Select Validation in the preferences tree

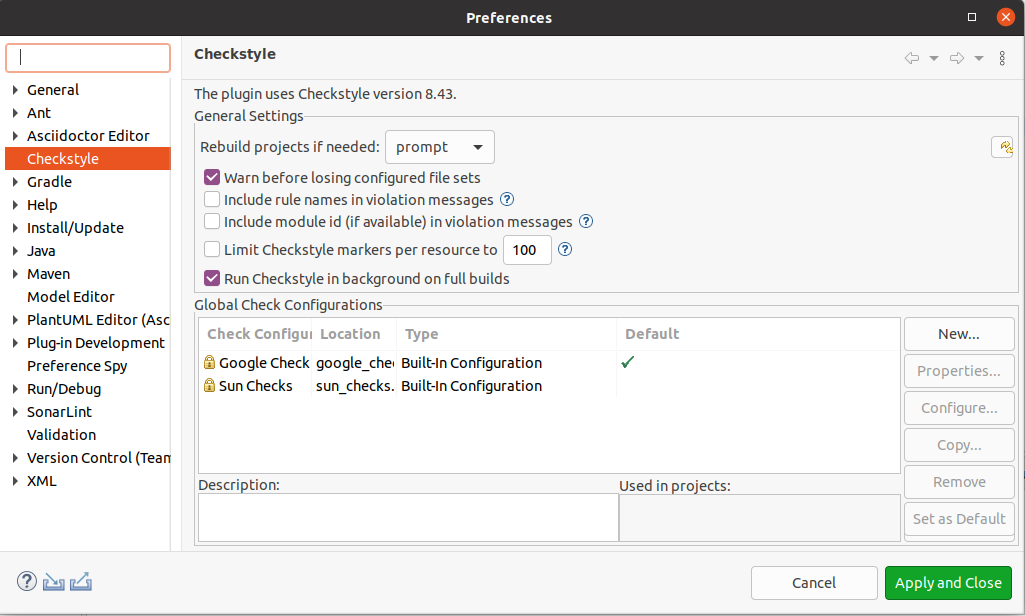61,435
